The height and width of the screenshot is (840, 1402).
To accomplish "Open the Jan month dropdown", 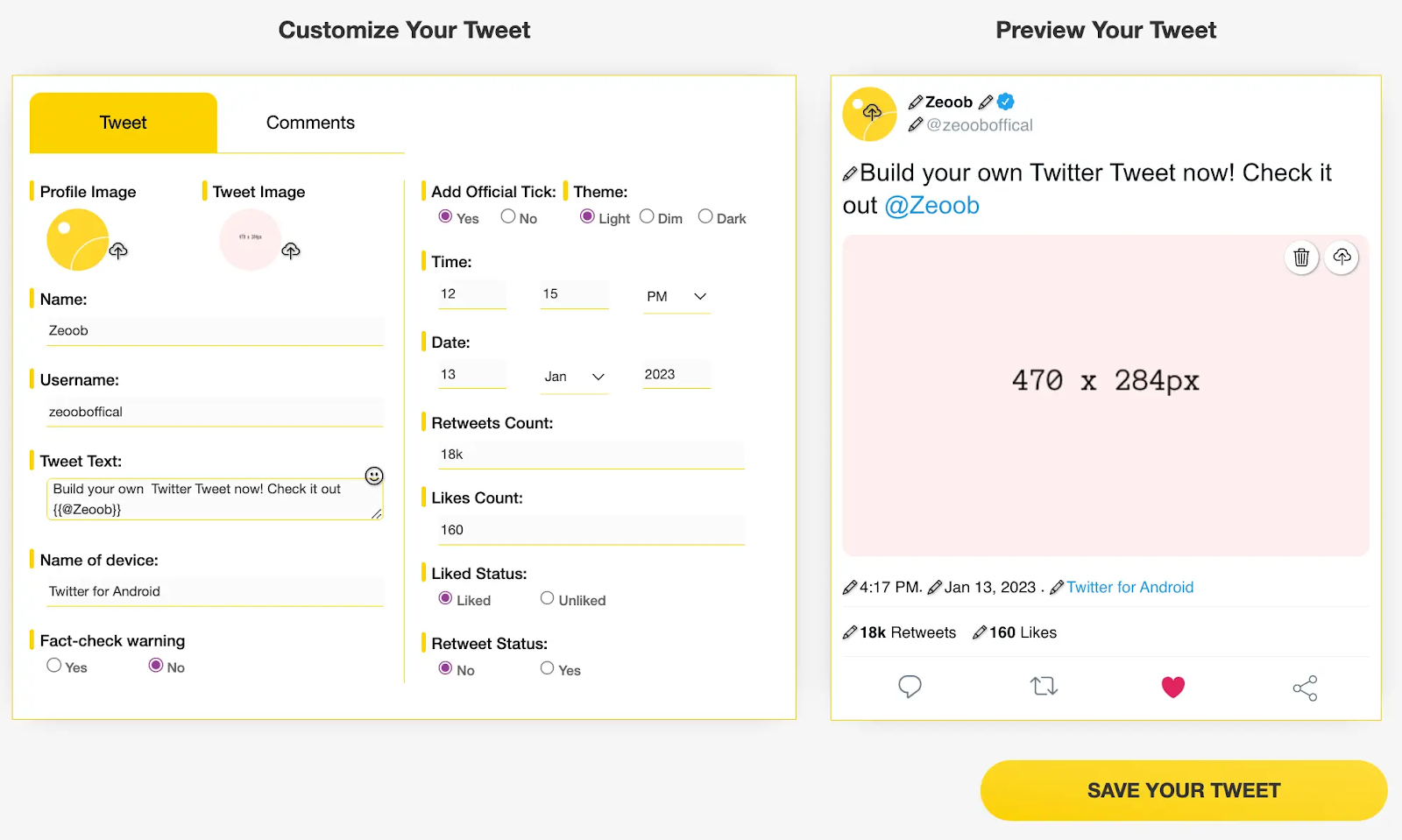I will click(574, 377).
